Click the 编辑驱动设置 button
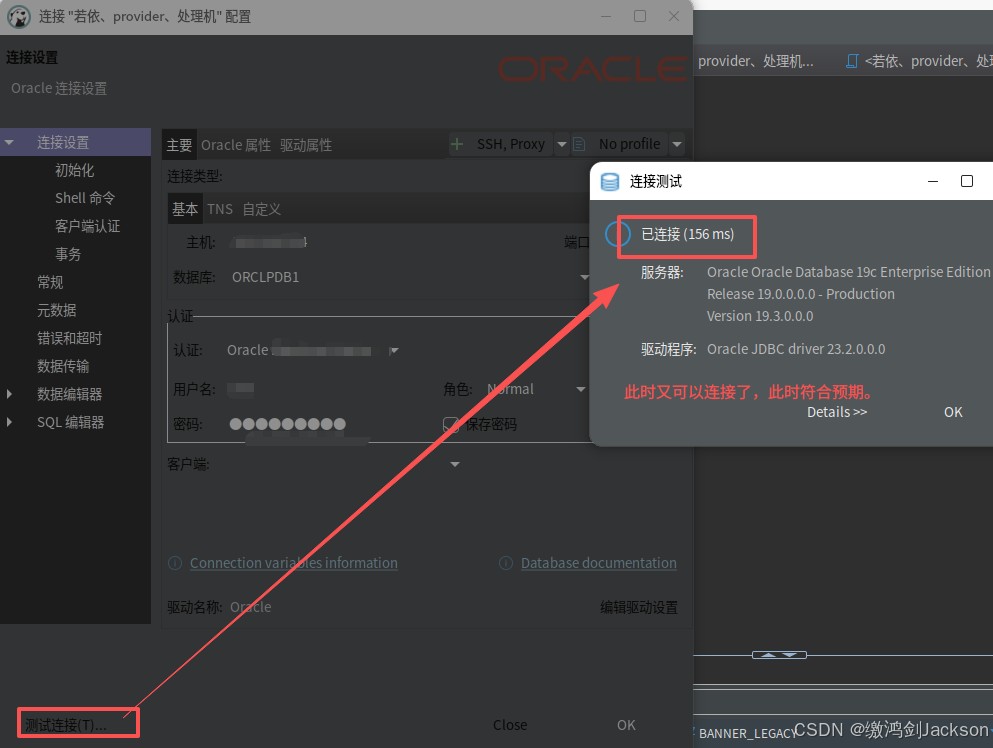The image size is (993, 748). (x=638, y=607)
